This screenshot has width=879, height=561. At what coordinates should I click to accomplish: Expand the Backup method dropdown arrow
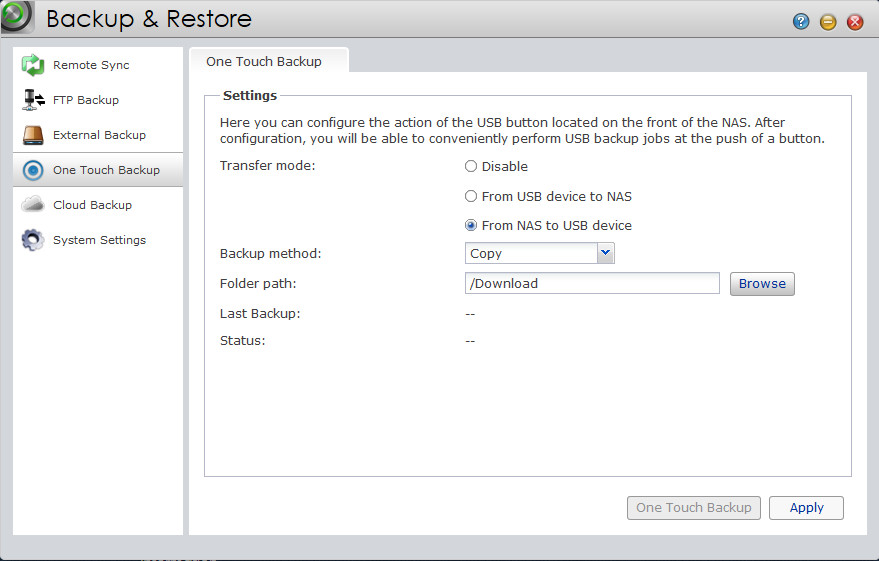(x=605, y=254)
